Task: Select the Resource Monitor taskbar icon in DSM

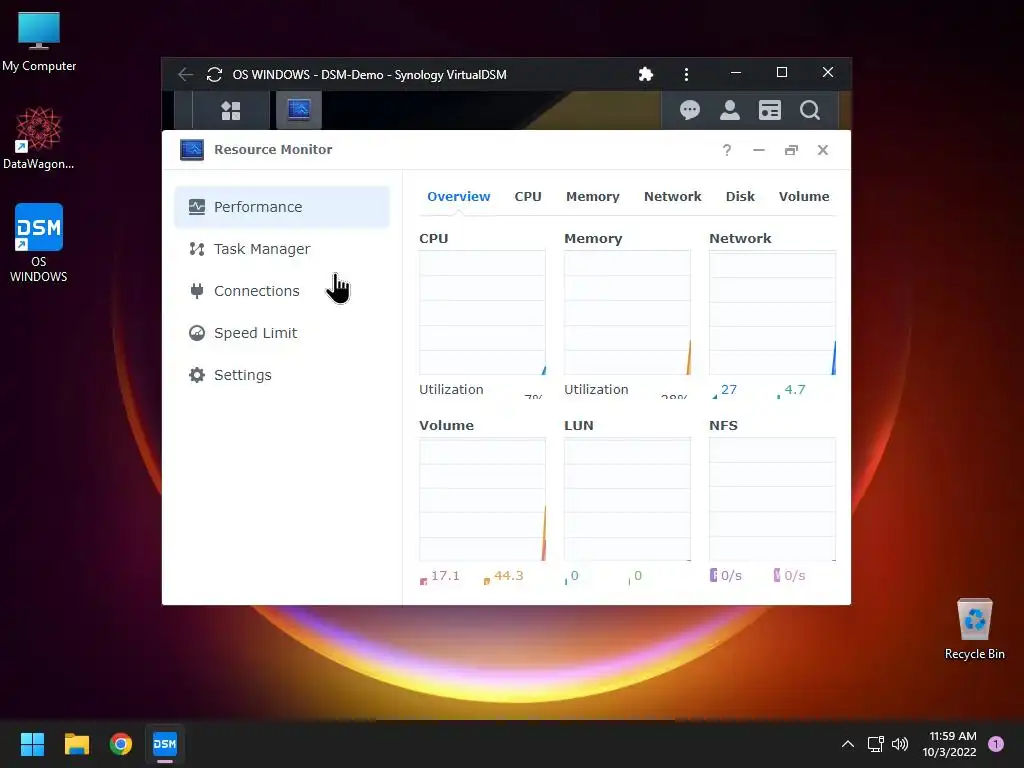Action: (x=299, y=110)
